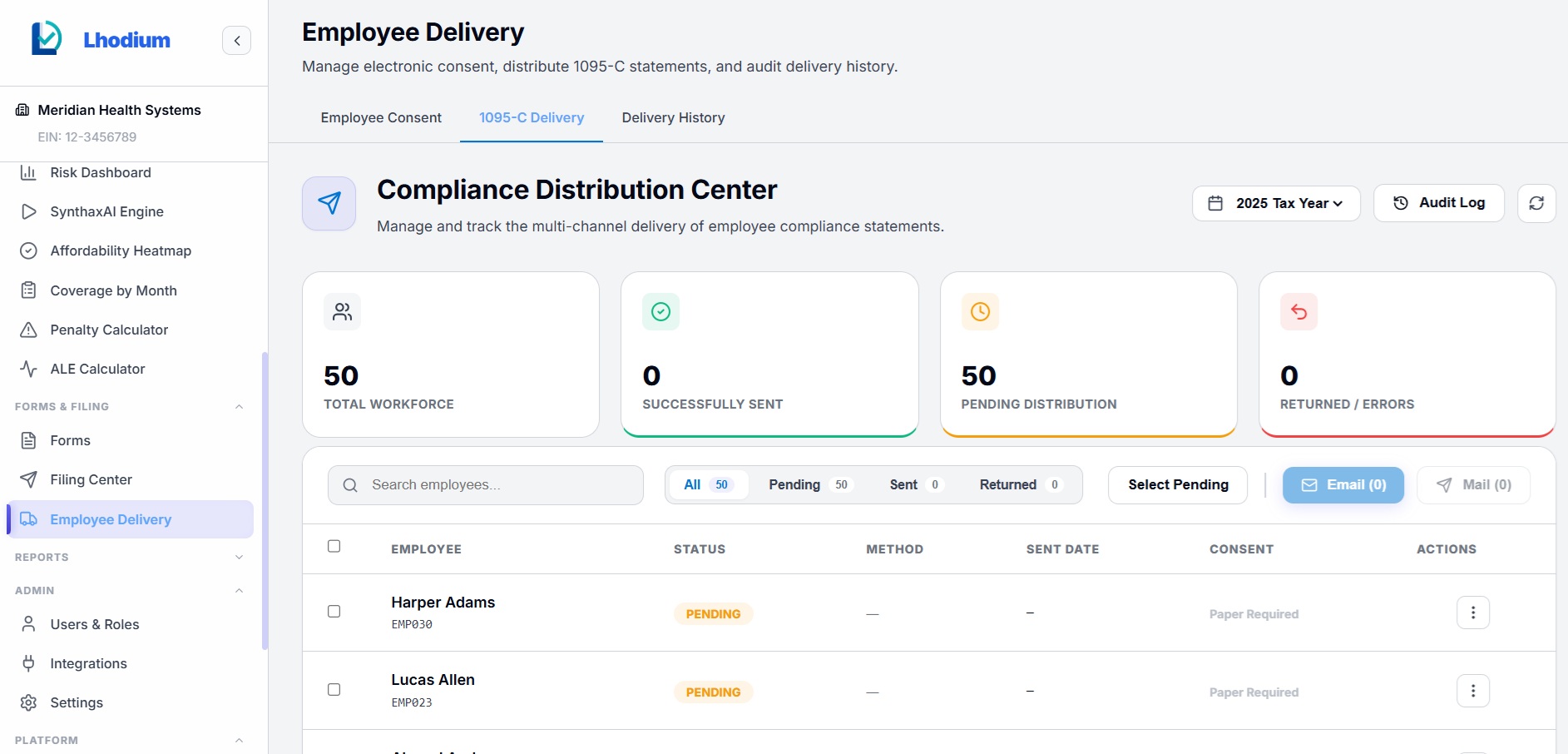
Task: Filter the list by Sent status
Action: pyautogui.click(x=916, y=484)
